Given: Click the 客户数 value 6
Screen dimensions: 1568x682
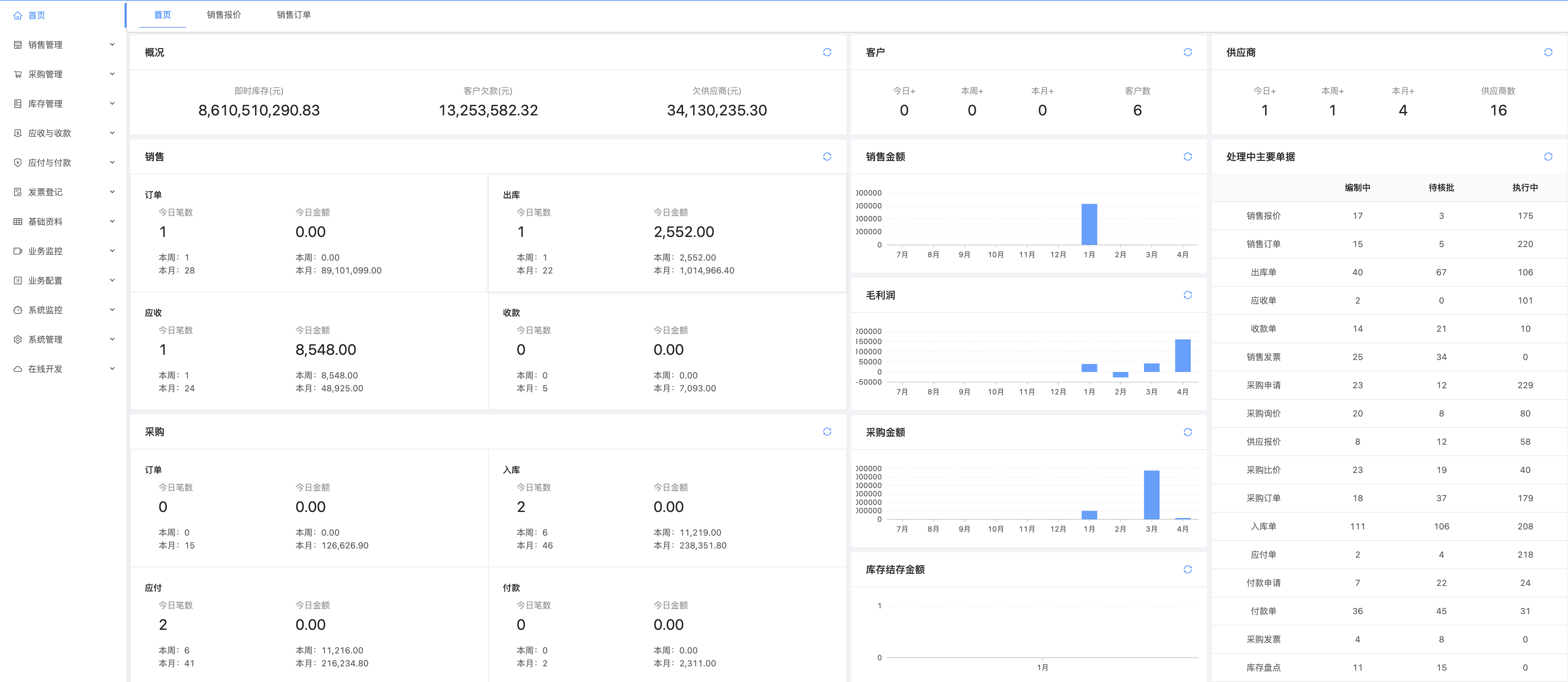Looking at the screenshot, I should tap(1137, 110).
